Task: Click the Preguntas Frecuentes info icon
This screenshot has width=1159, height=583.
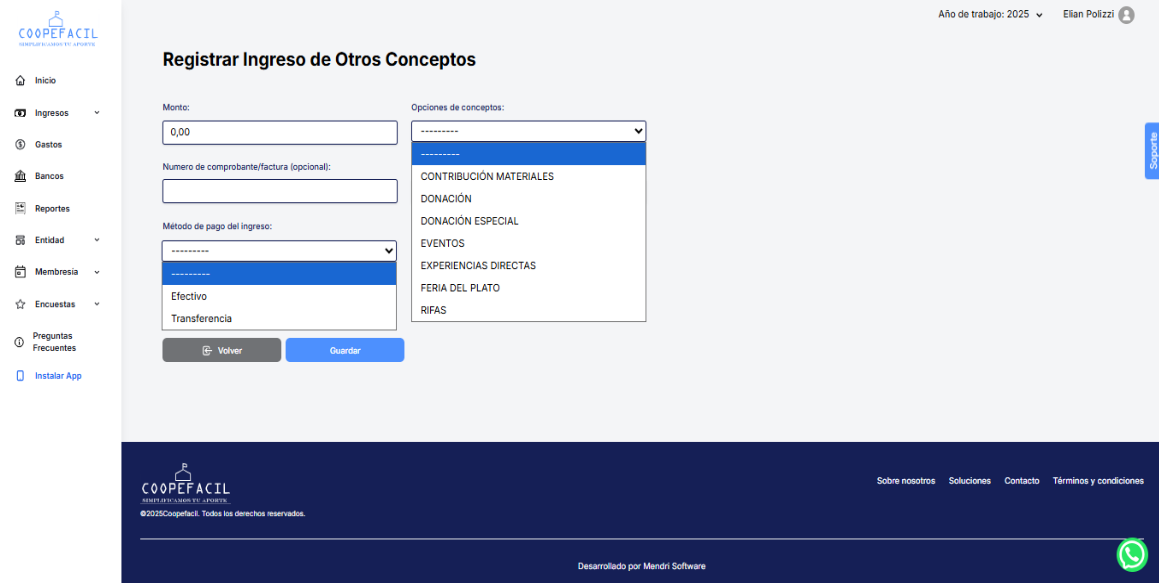Action: (x=19, y=342)
